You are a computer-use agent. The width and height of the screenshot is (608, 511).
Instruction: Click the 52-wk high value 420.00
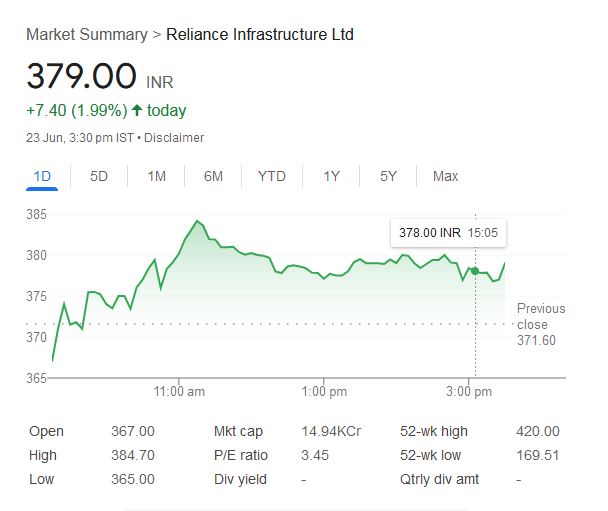(x=539, y=431)
